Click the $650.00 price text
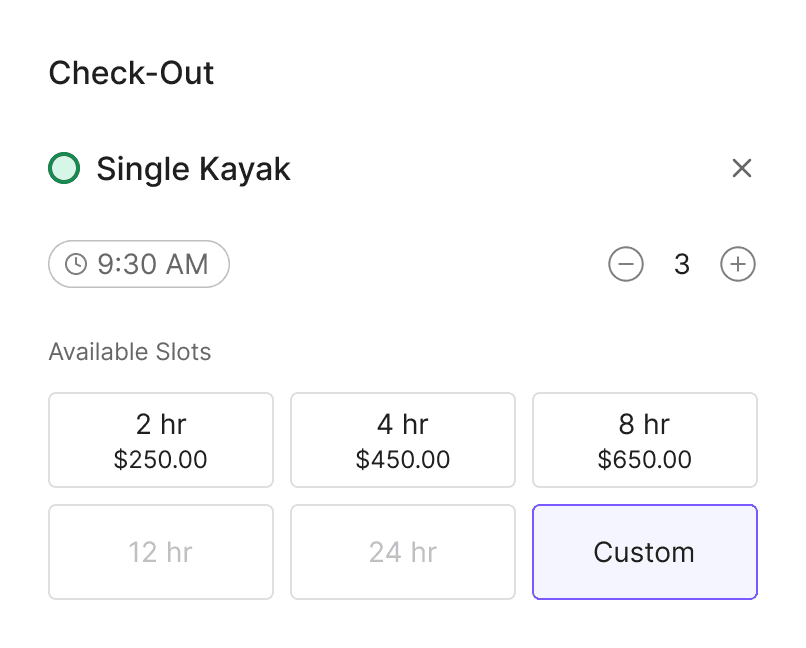Image resolution: width=806 pixels, height=648 pixels. [645, 460]
